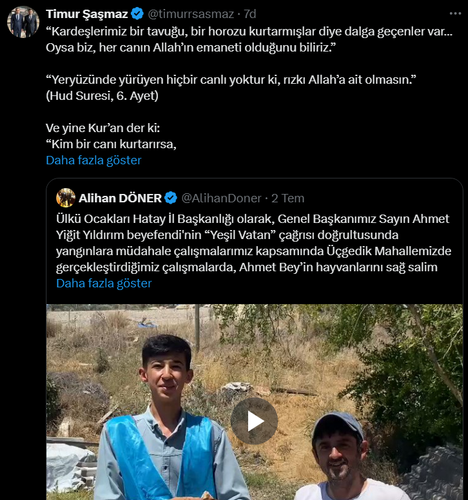This screenshot has width=468, height=500.
Task: Expand the main tweet with Daha fazla göster
Action: click(x=94, y=160)
